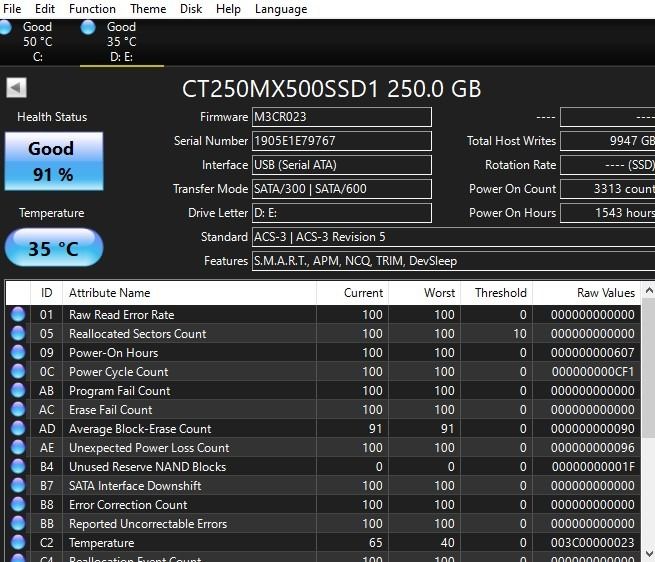Click the Total Host Writes value
655x562 pixels.
click(x=607, y=141)
